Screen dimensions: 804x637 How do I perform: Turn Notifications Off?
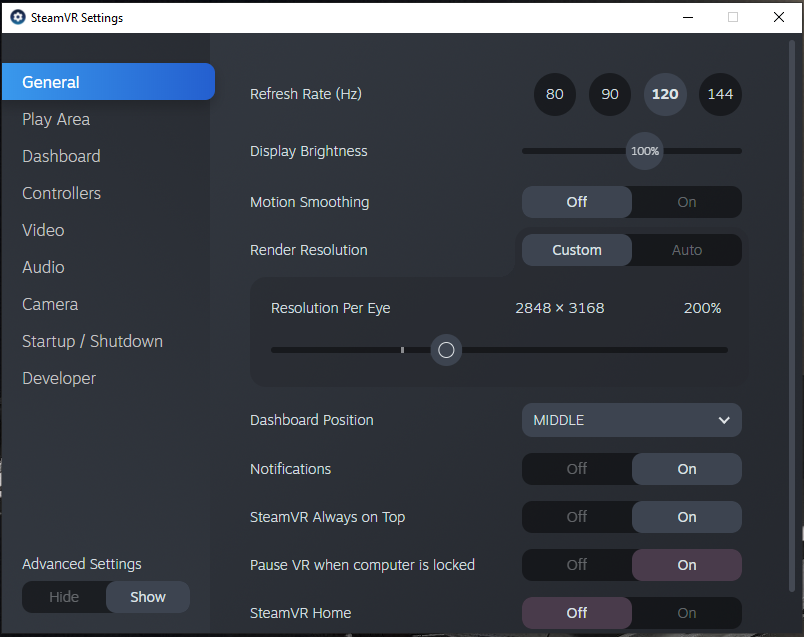[x=577, y=469]
